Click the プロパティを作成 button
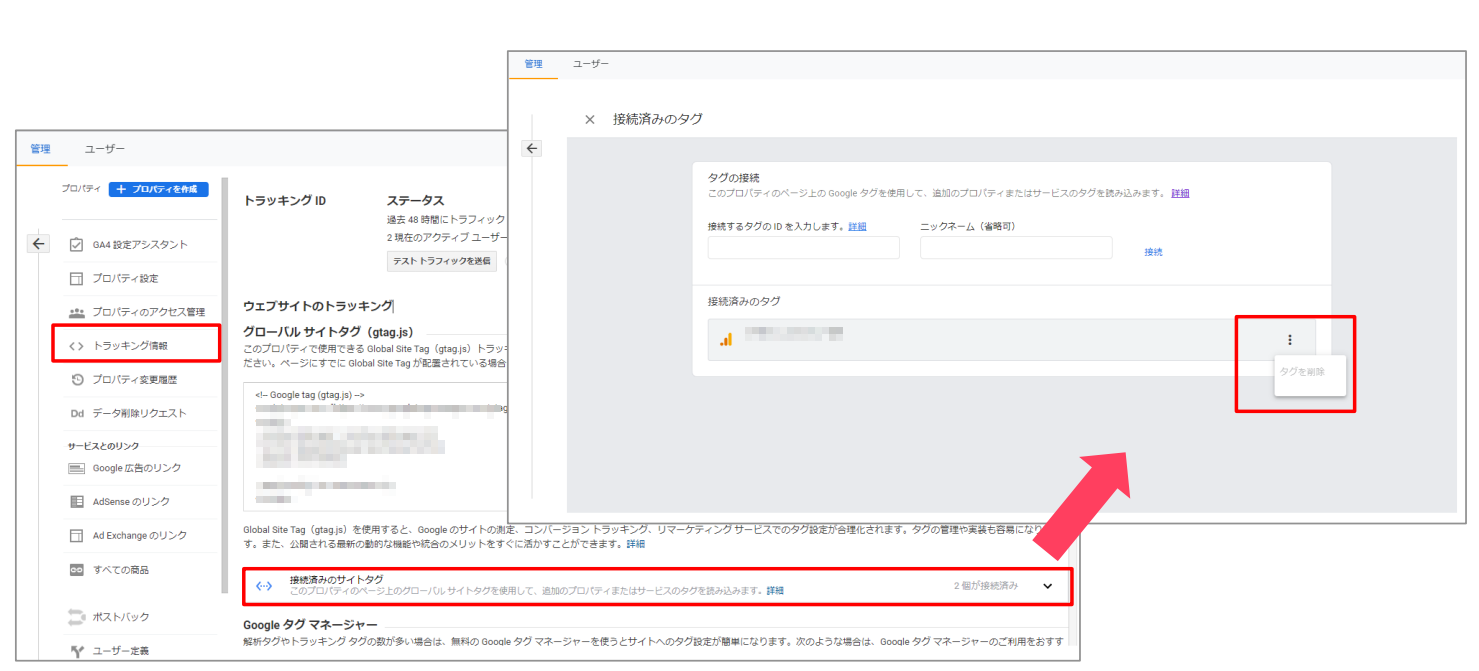Screen dimensions: 1479x671 pyautogui.click(x=158, y=189)
